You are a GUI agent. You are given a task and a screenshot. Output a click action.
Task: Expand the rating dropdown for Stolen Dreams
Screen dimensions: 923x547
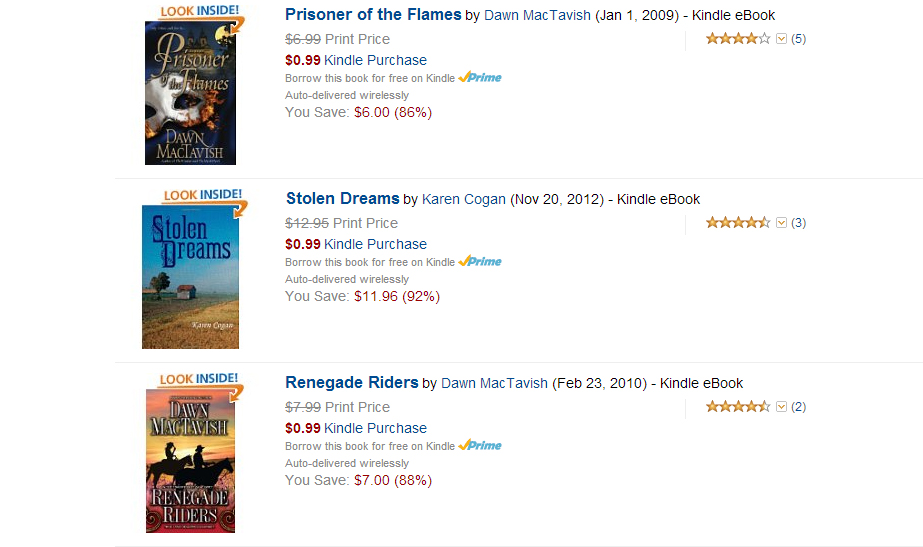tap(782, 223)
